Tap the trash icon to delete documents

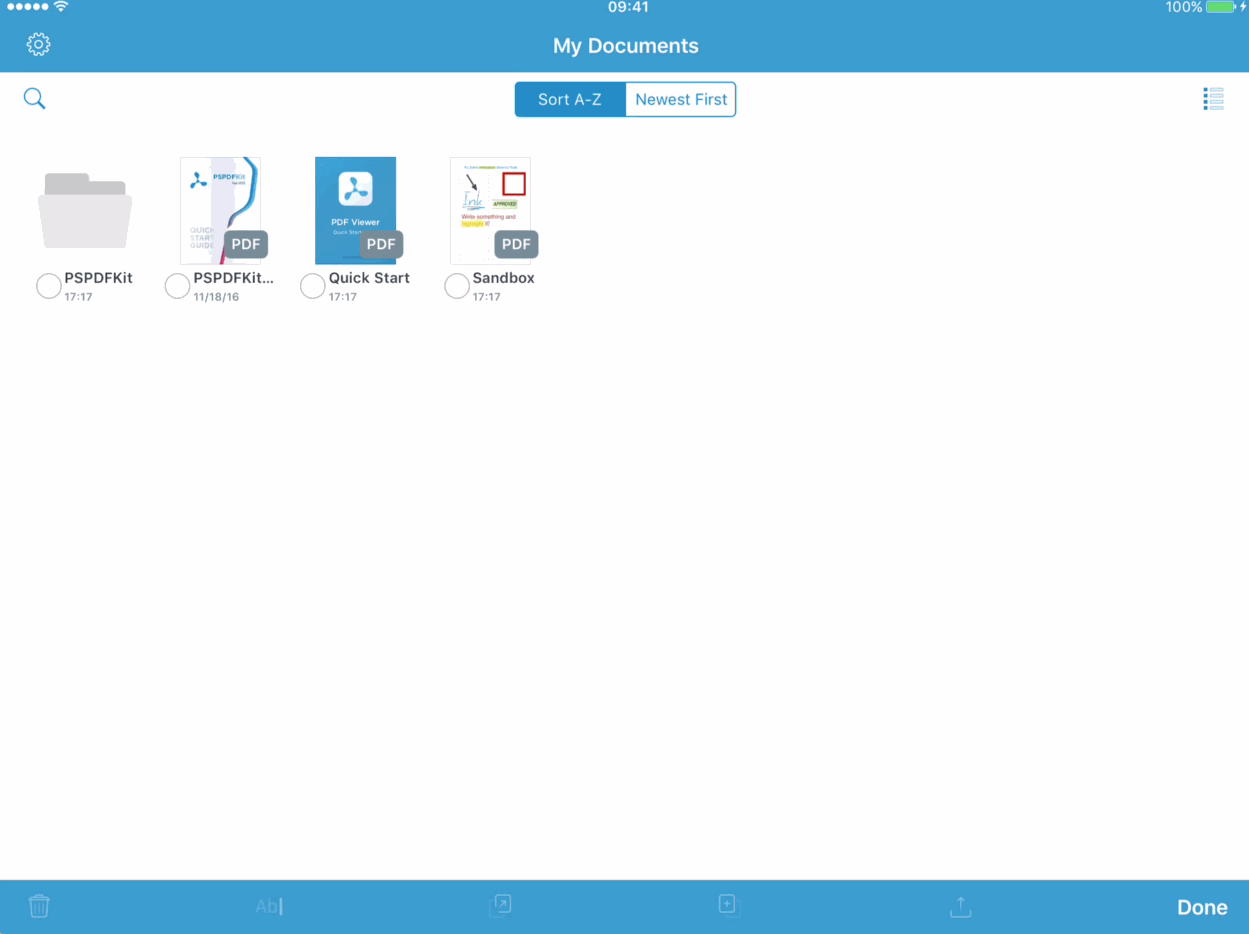[39, 906]
